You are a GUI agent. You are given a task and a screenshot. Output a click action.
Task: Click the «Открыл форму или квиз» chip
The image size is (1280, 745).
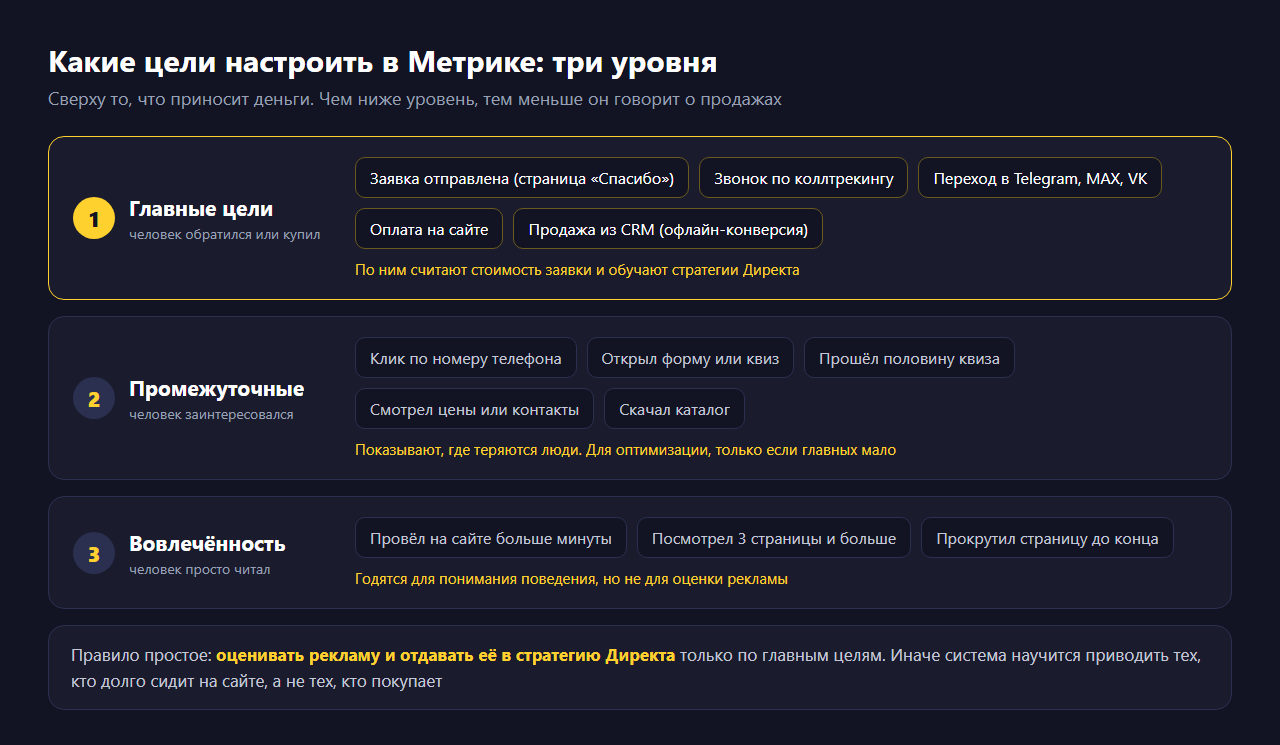coord(690,358)
